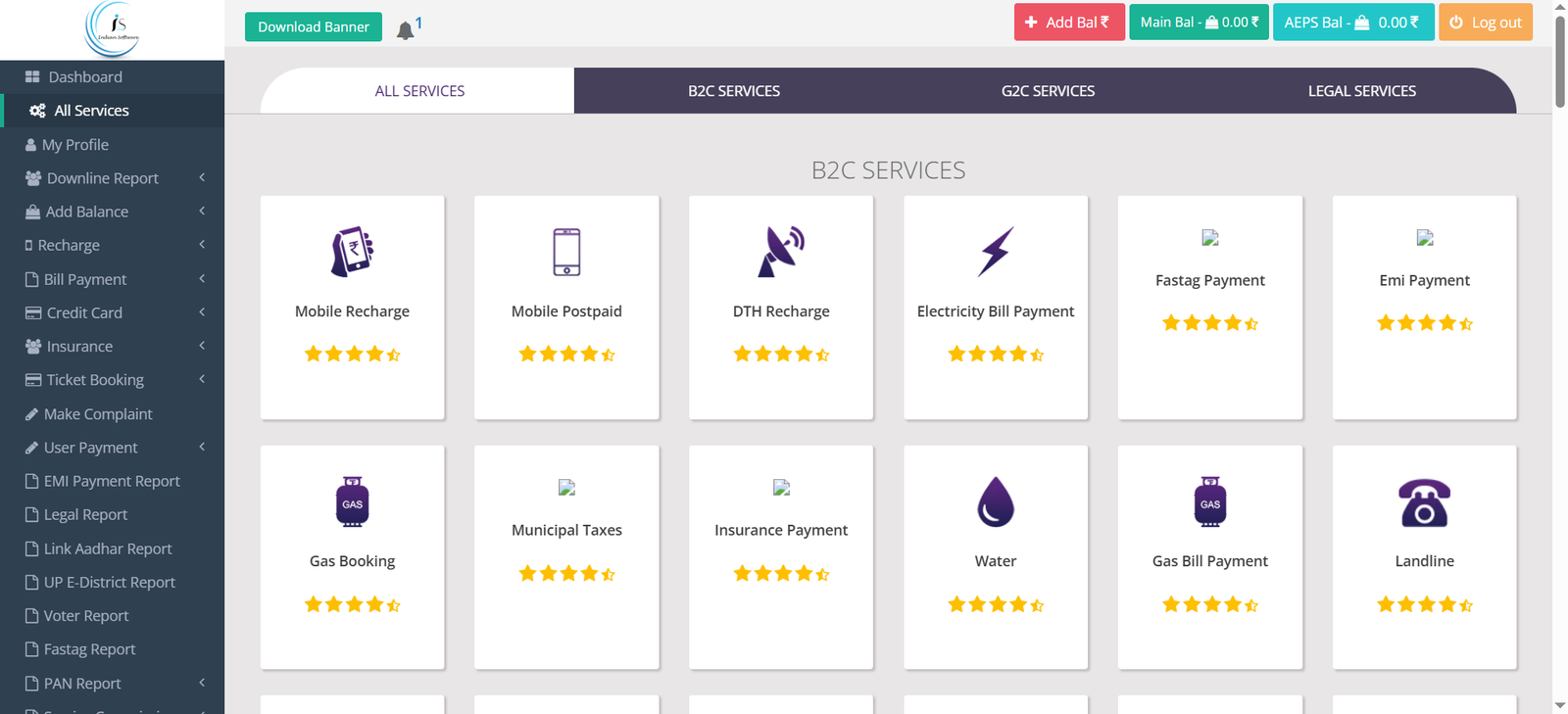Switch to the LEGAL SERVICES tab
The height and width of the screenshot is (714, 1568).
coord(1361,91)
